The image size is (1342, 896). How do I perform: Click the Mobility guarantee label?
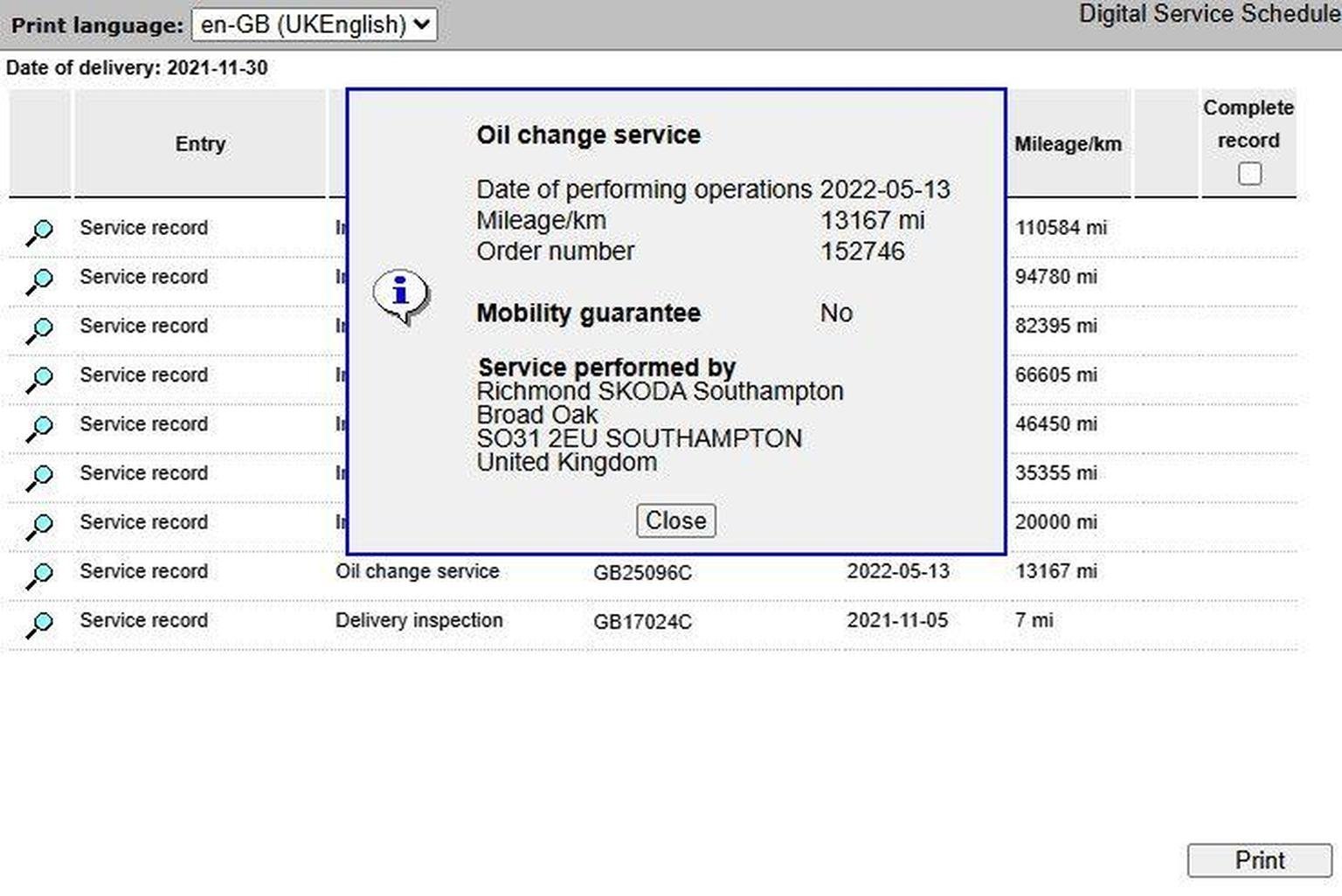tap(588, 314)
